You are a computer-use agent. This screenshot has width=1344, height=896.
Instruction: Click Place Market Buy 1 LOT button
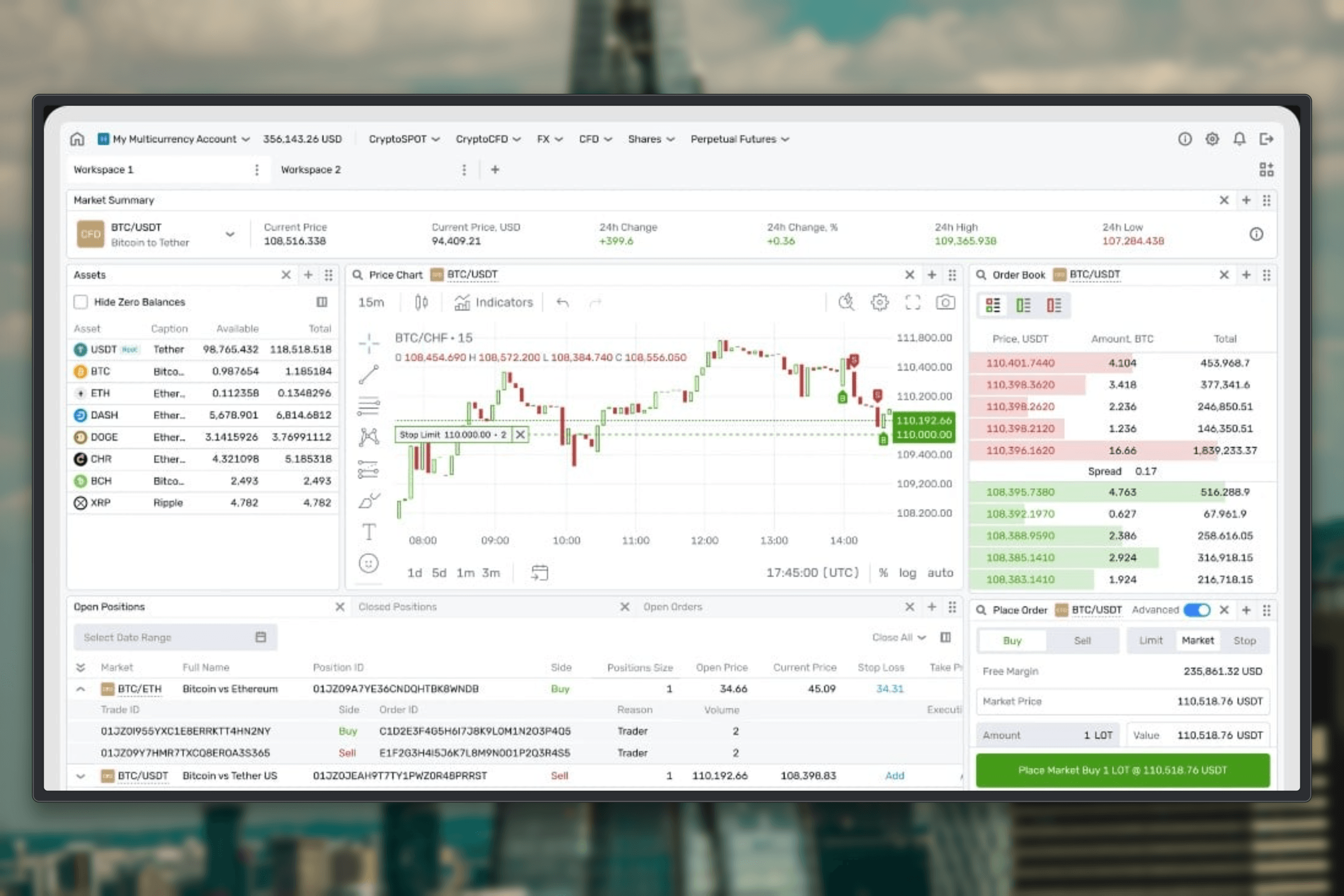(1122, 770)
